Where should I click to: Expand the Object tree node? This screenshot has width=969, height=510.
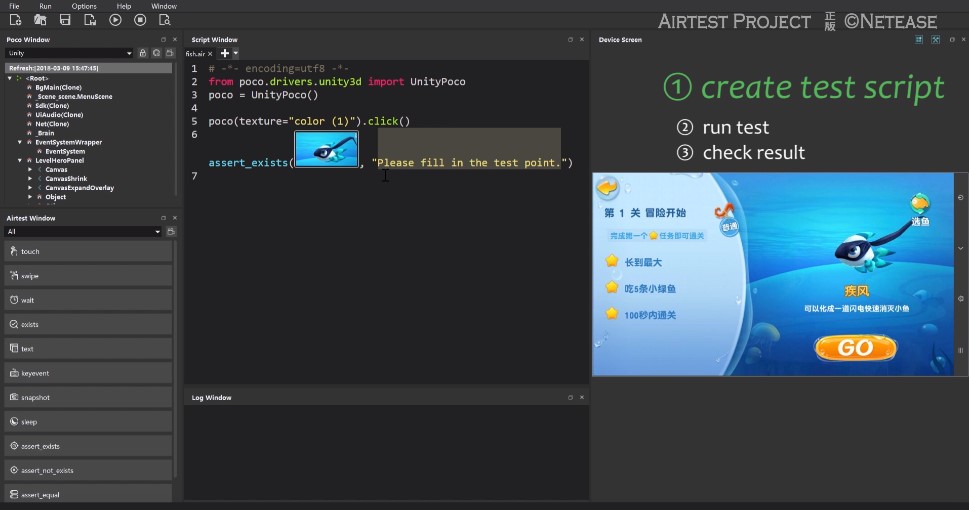click(30, 197)
